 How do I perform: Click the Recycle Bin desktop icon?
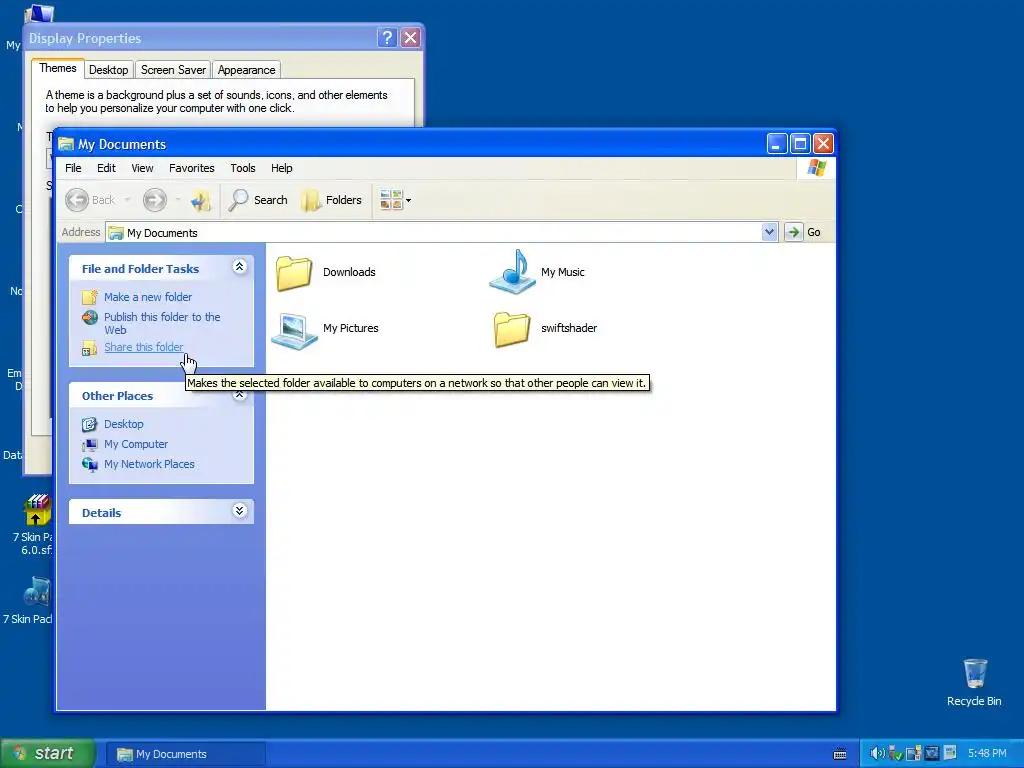975,673
